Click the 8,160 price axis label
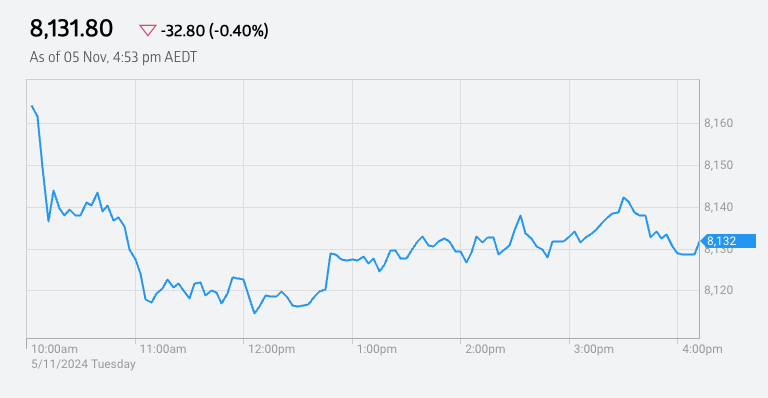 (719, 123)
